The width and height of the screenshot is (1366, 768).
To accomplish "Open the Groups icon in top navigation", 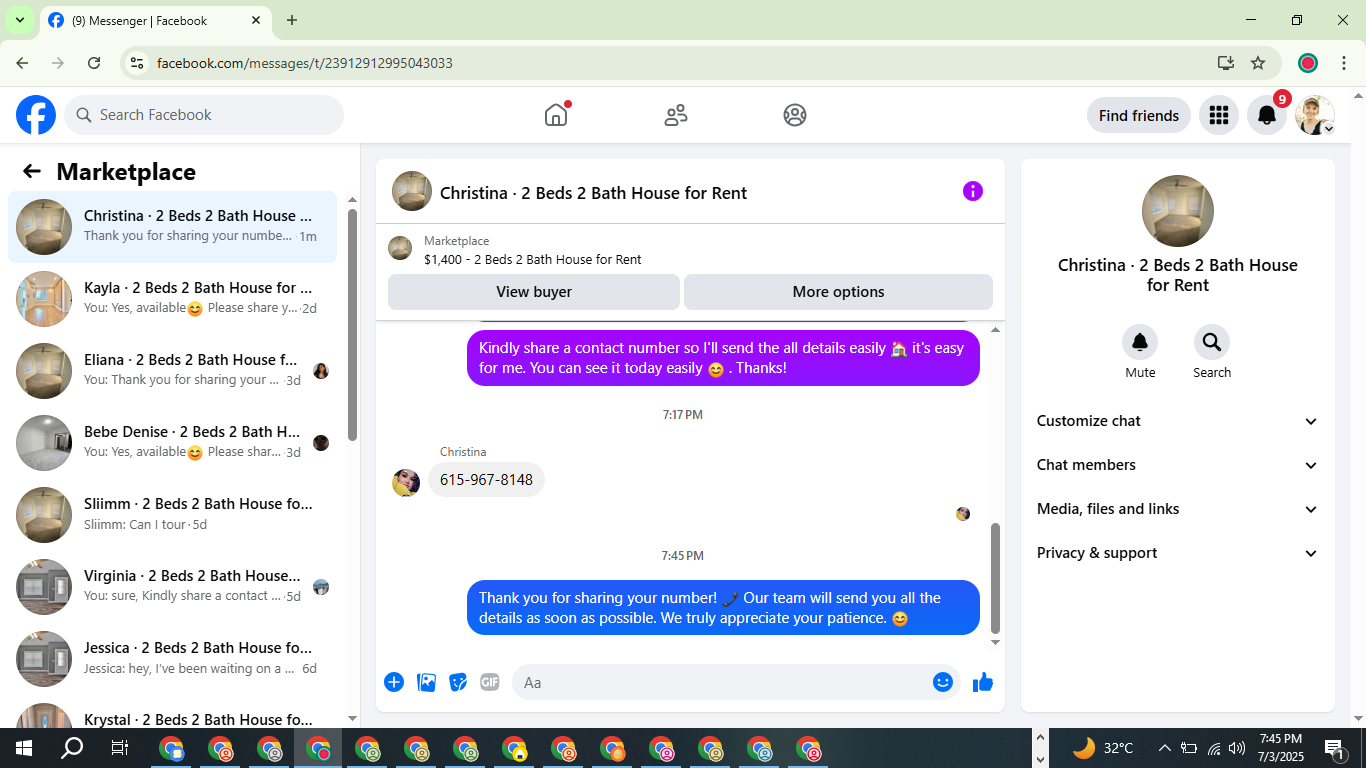I will (795, 115).
